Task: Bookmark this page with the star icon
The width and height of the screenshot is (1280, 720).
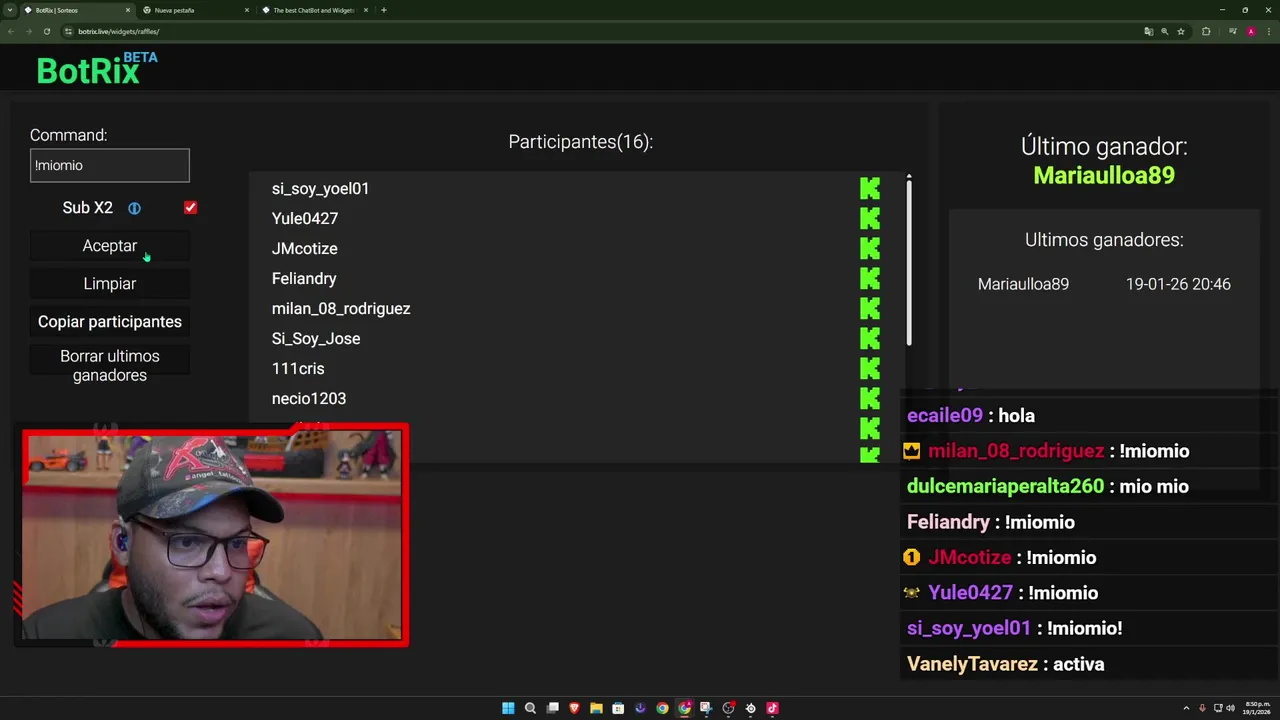Action: 1181,31
